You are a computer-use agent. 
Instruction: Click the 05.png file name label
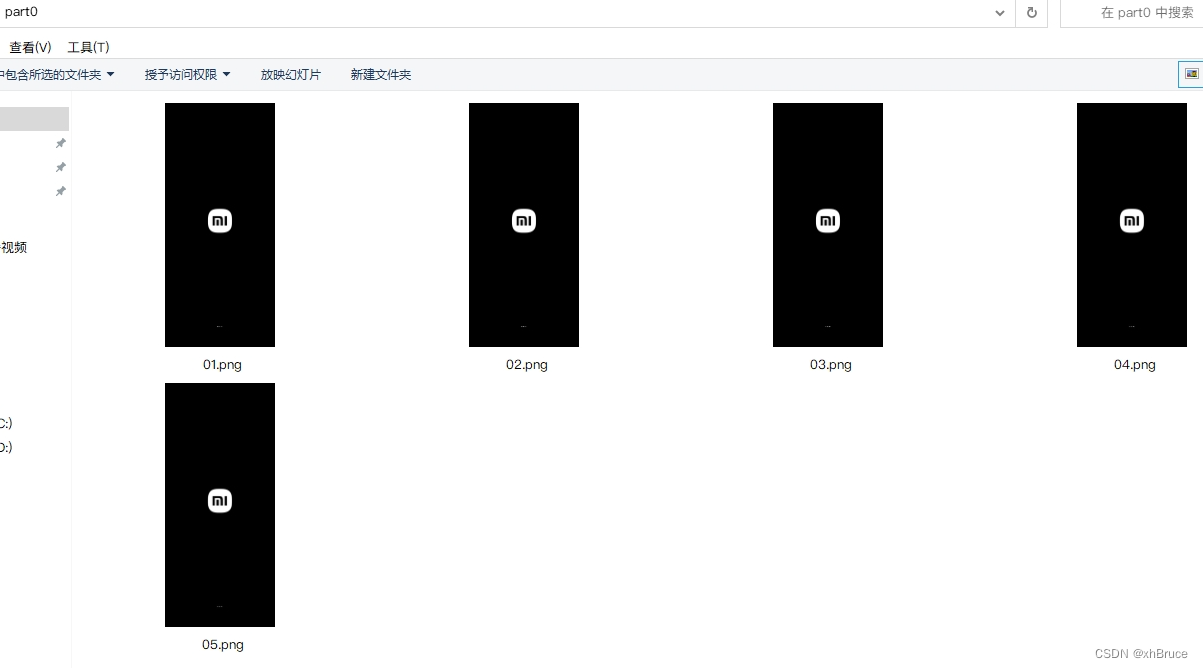click(223, 645)
